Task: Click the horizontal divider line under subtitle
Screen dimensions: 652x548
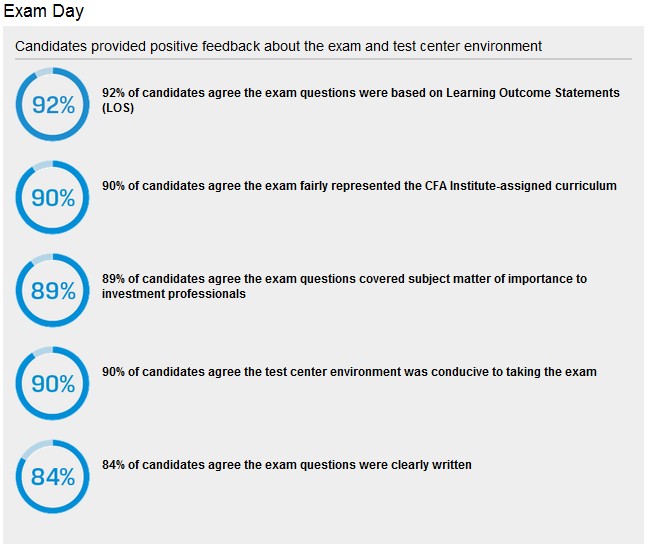Action: pos(323,59)
